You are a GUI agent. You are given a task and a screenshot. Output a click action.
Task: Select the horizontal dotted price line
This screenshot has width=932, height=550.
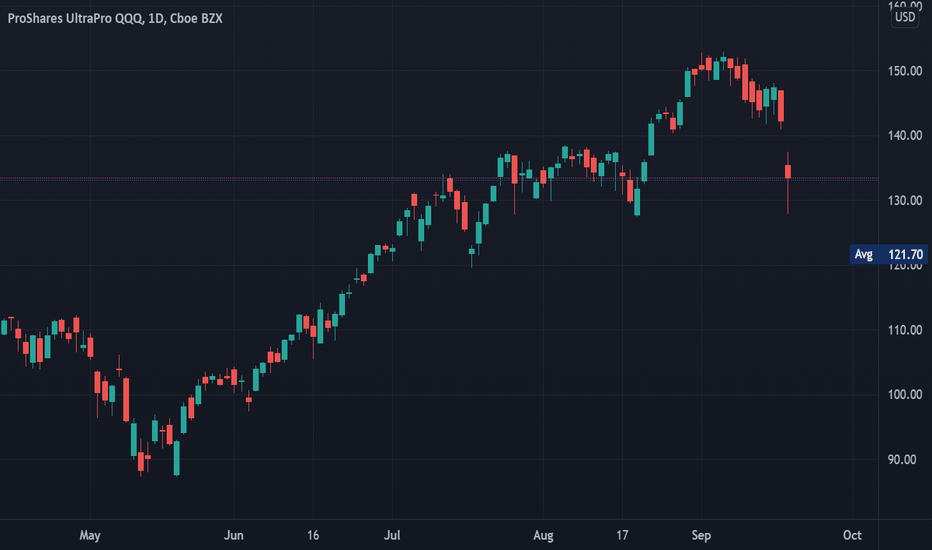[439, 178]
